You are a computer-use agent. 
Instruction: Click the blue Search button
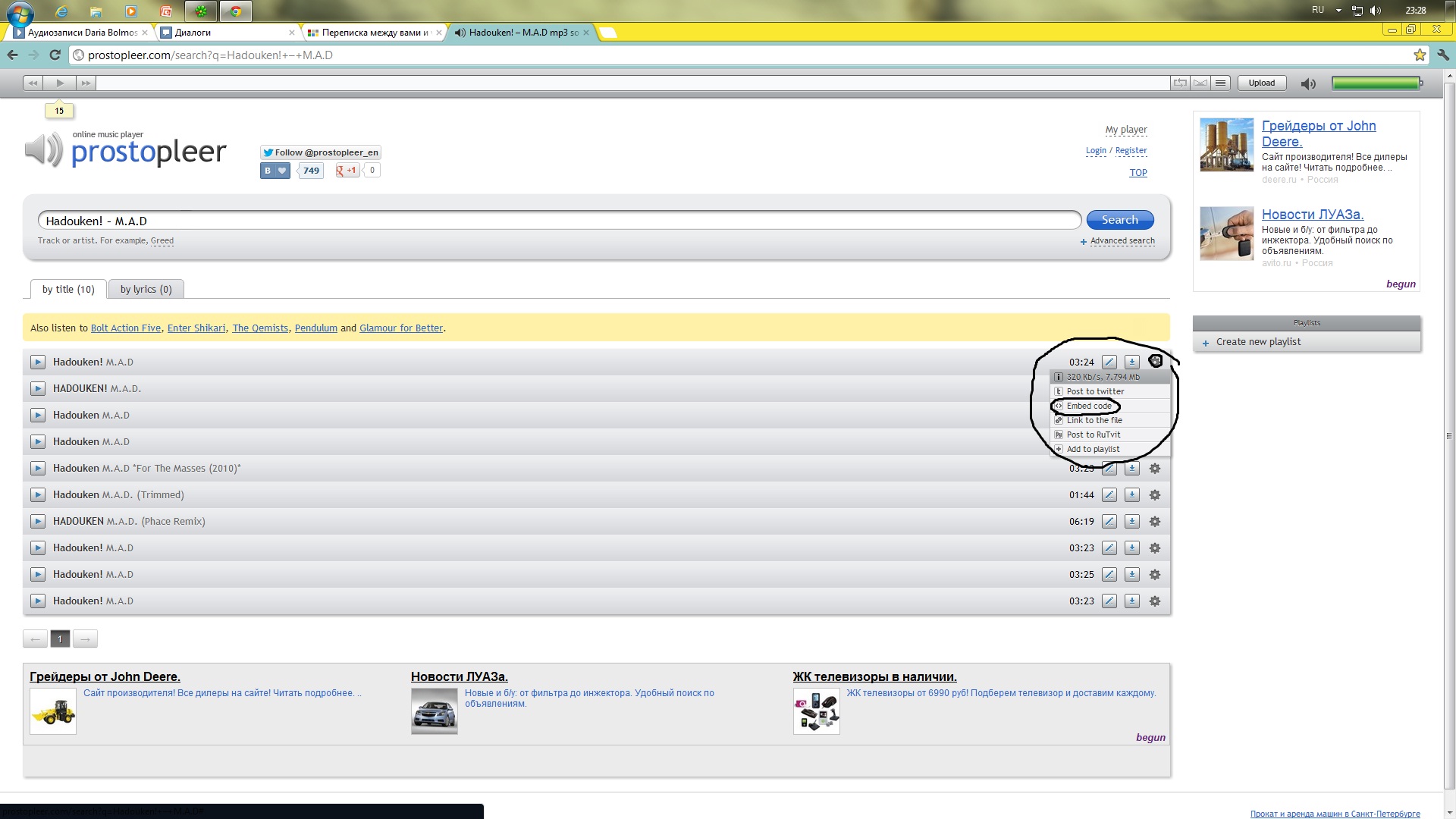1120,220
